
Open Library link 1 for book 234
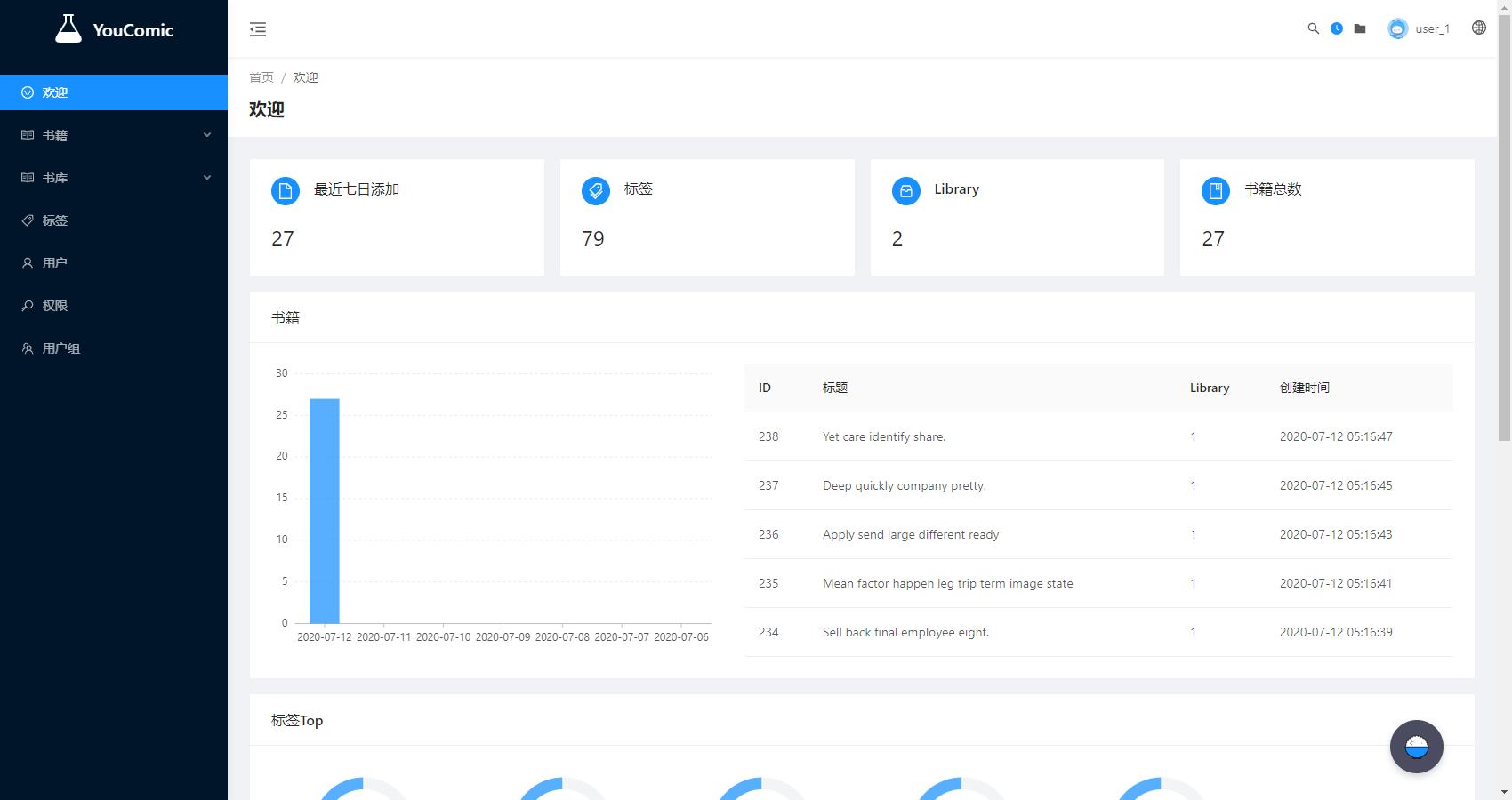[1193, 632]
